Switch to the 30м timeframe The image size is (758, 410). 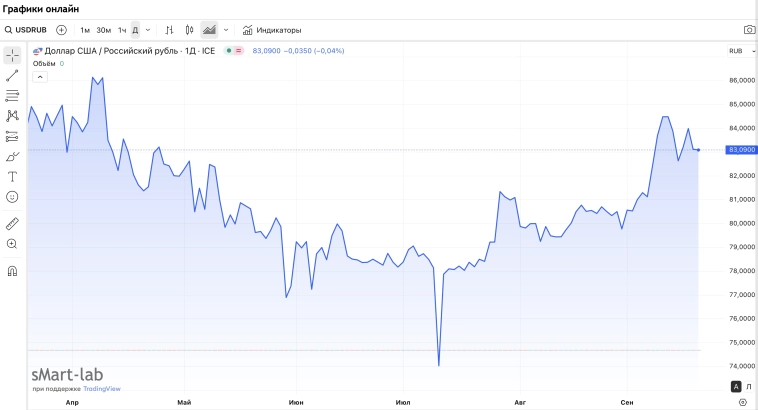(104, 30)
